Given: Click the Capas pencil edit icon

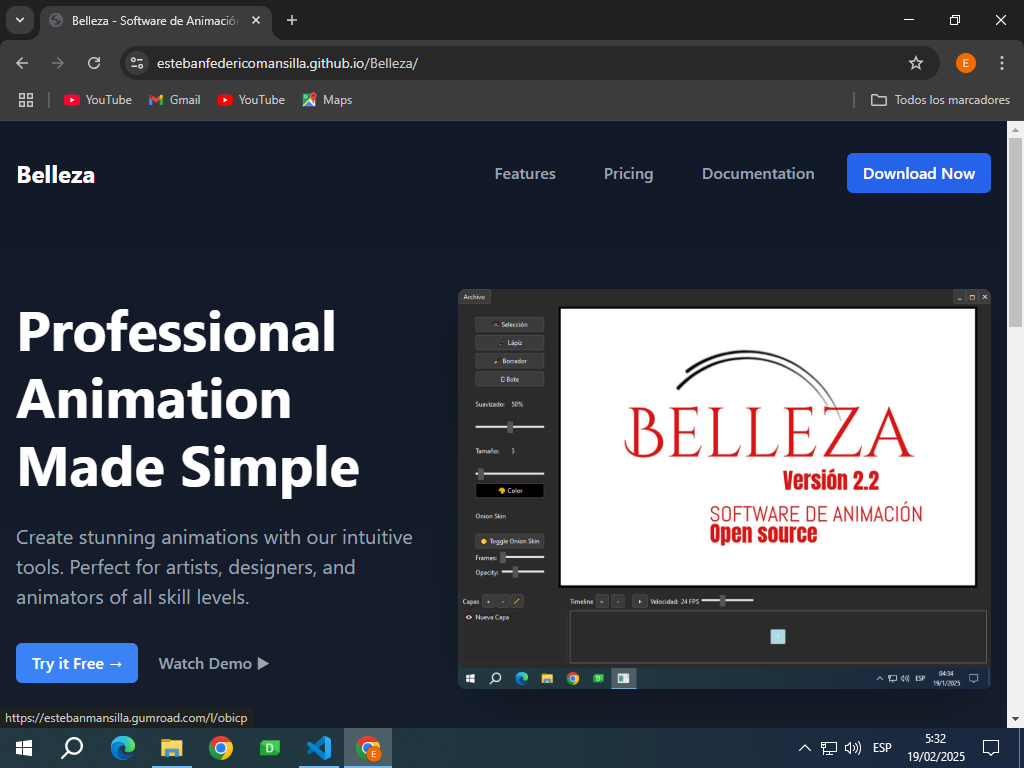Looking at the screenshot, I should (x=517, y=601).
